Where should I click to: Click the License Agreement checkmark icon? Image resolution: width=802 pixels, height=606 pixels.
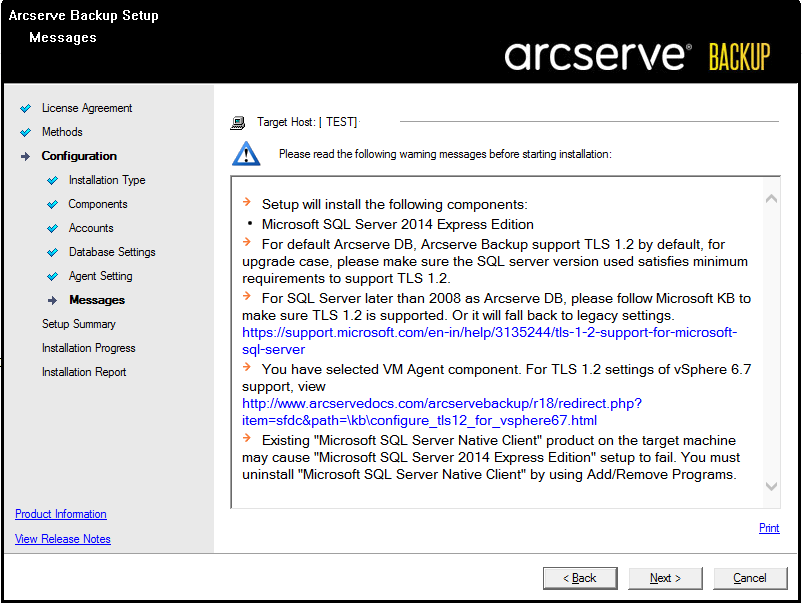(x=25, y=108)
